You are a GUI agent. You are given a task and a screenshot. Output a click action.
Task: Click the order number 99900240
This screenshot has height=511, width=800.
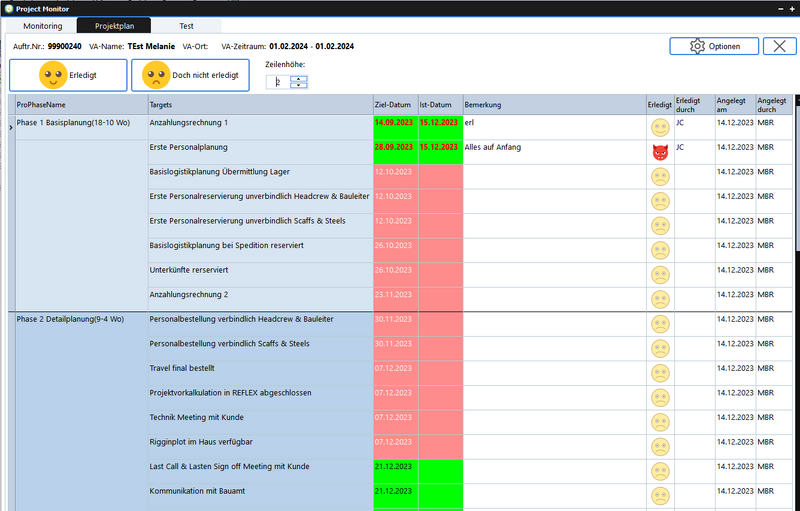65,46
